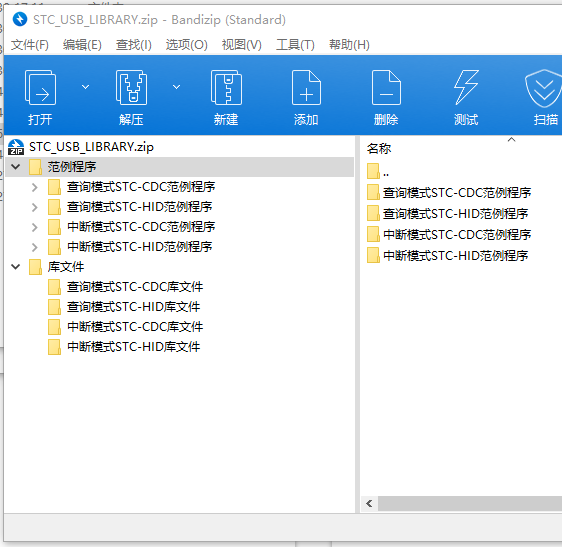Select 查询模式STC-HID范例程序 tree item
This screenshot has width=562, height=547.
(139, 207)
